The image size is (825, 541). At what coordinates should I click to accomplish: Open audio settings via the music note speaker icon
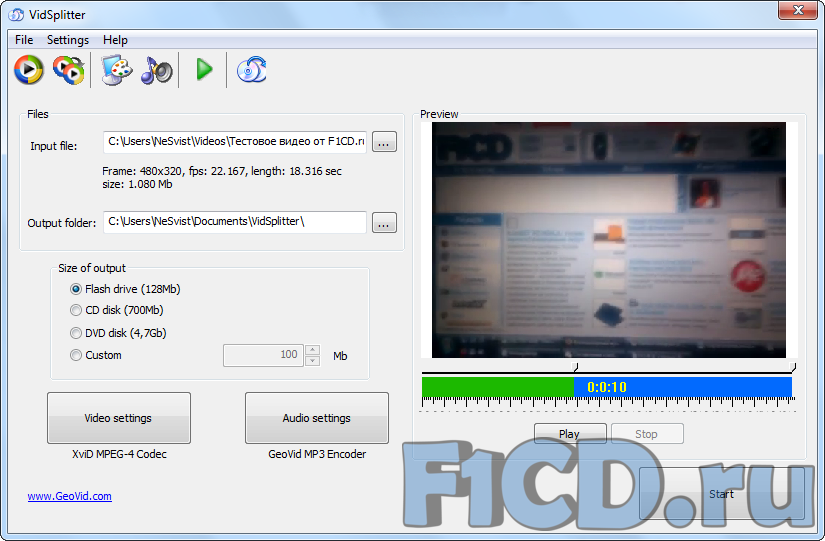tap(156, 70)
